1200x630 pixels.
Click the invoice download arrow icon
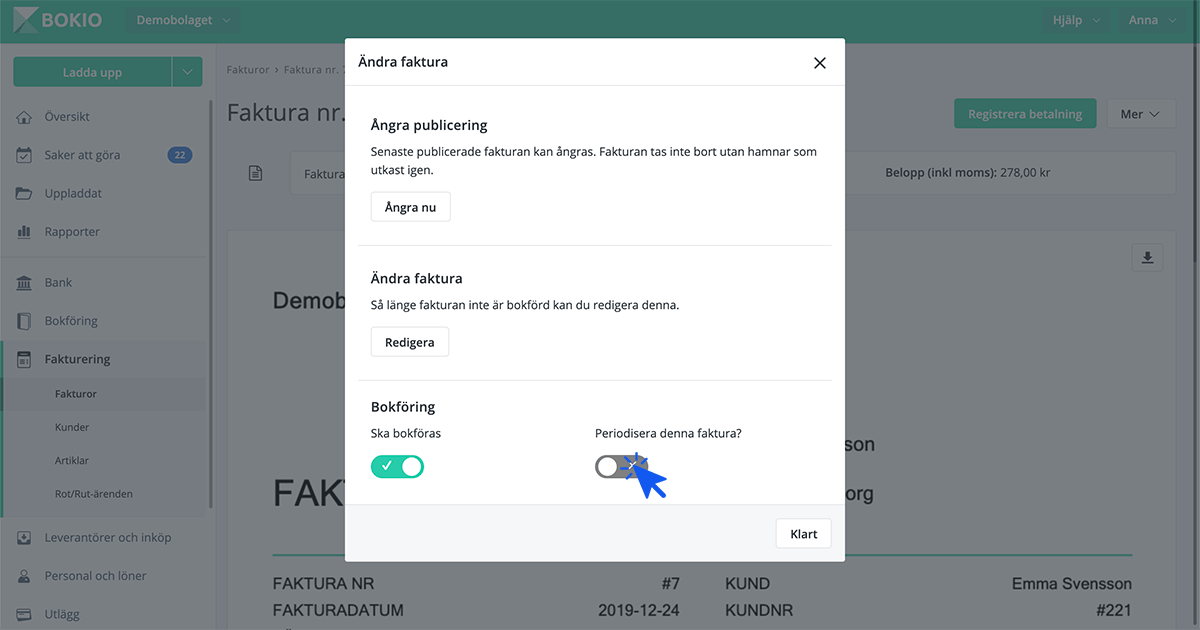tap(1147, 258)
